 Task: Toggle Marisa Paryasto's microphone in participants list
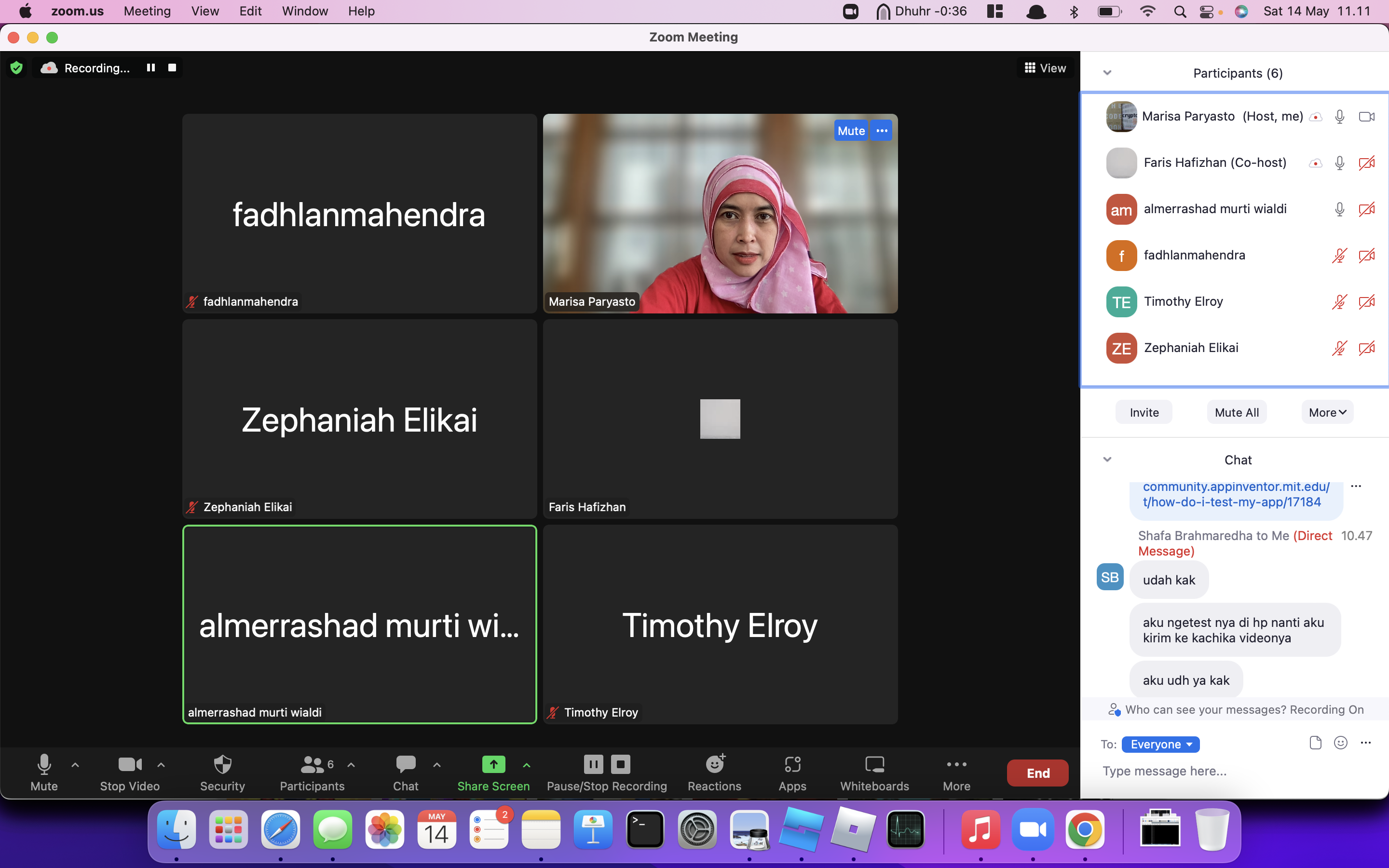point(1340,117)
